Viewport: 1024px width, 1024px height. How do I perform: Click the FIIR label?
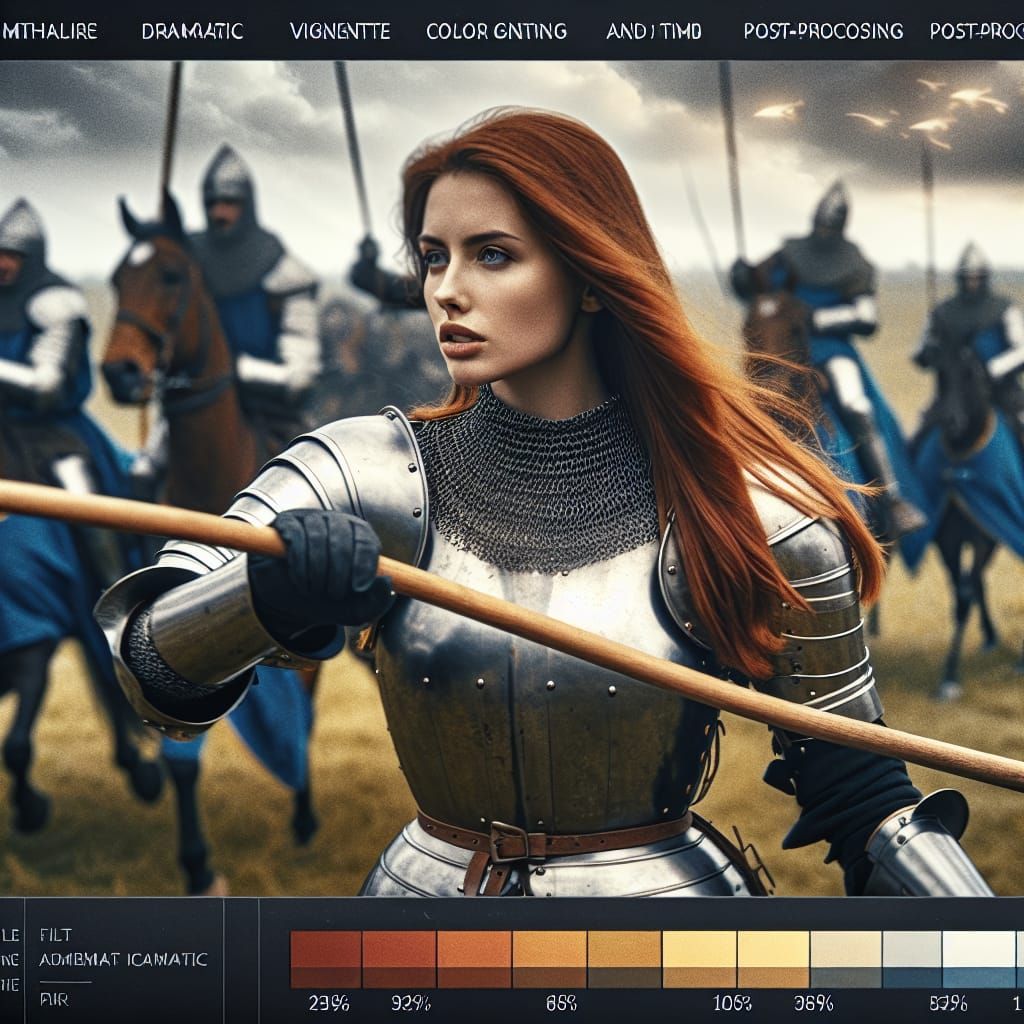54,1000
